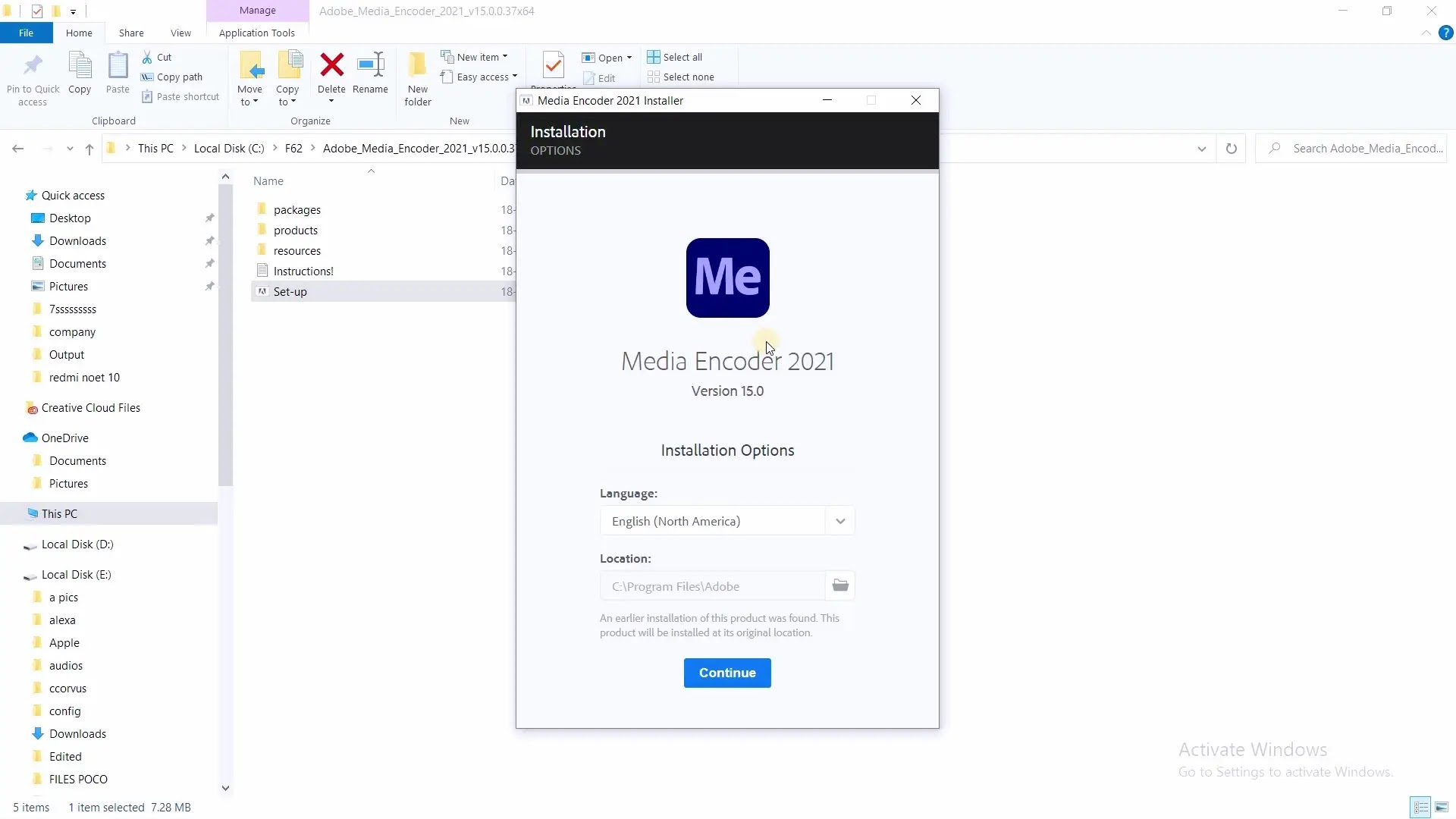Viewport: 1456px width, 819px height.
Task: Click the browse folder icon beside Location
Action: [840, 585]
